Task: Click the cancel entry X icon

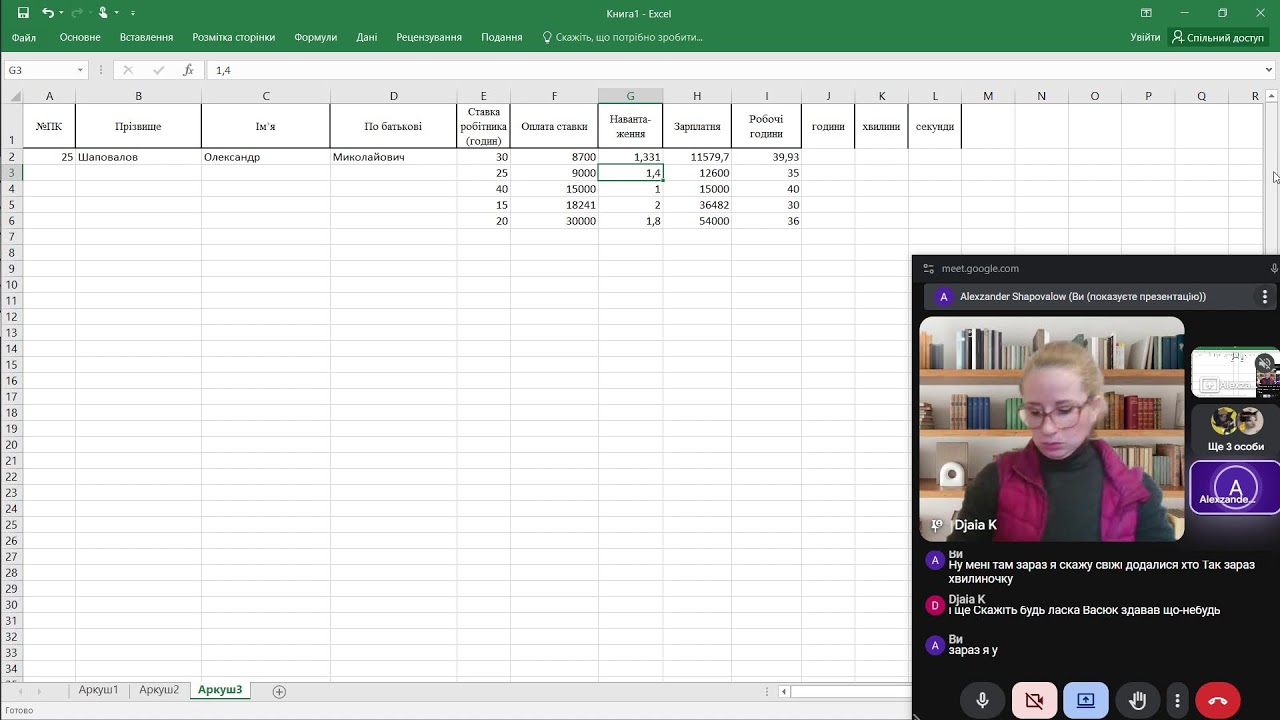Action: [128, 70]
